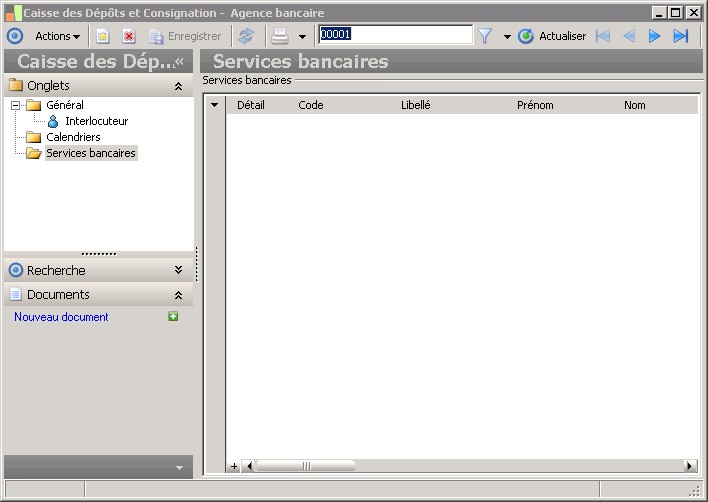Screen dimensions: 708x502
Task: Click the Nouveau document link
Action: (x=61, y=317)
